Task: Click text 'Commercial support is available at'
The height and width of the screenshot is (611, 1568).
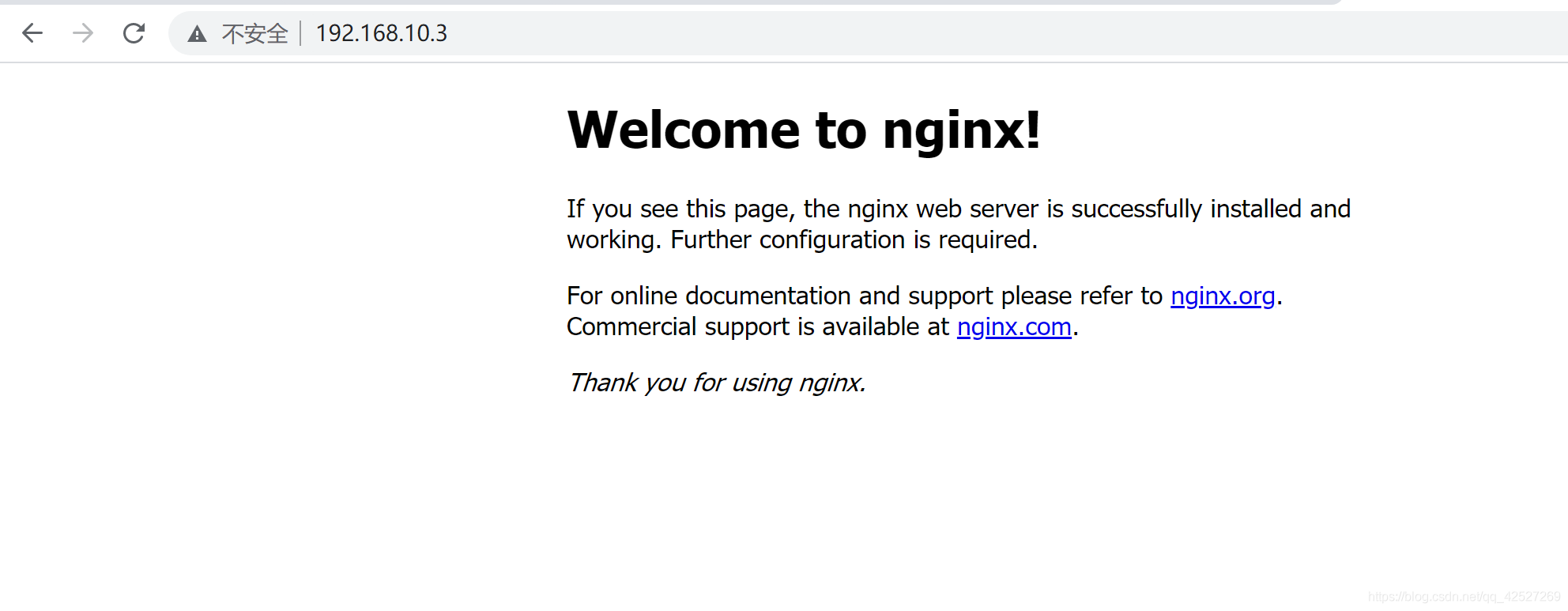Action: point(758,326)
